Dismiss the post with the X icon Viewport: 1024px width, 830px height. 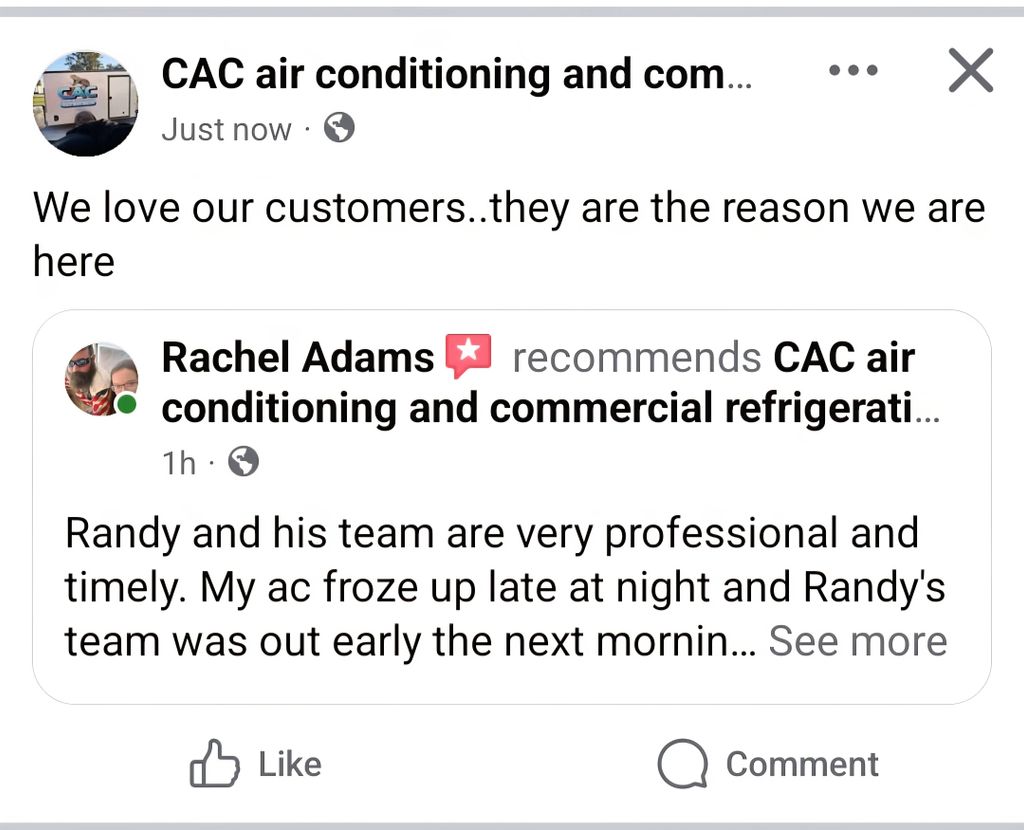tap(970, 71)
